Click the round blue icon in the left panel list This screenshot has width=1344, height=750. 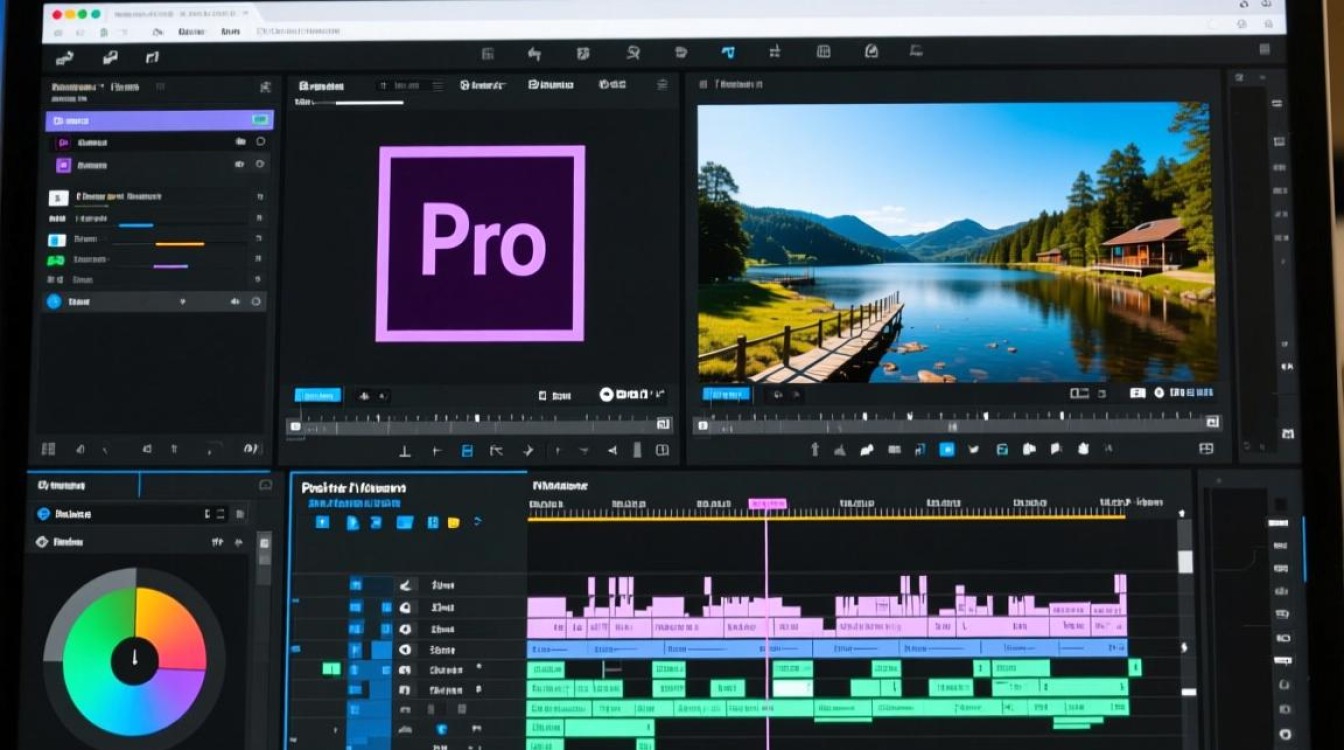tap(54, 301)
